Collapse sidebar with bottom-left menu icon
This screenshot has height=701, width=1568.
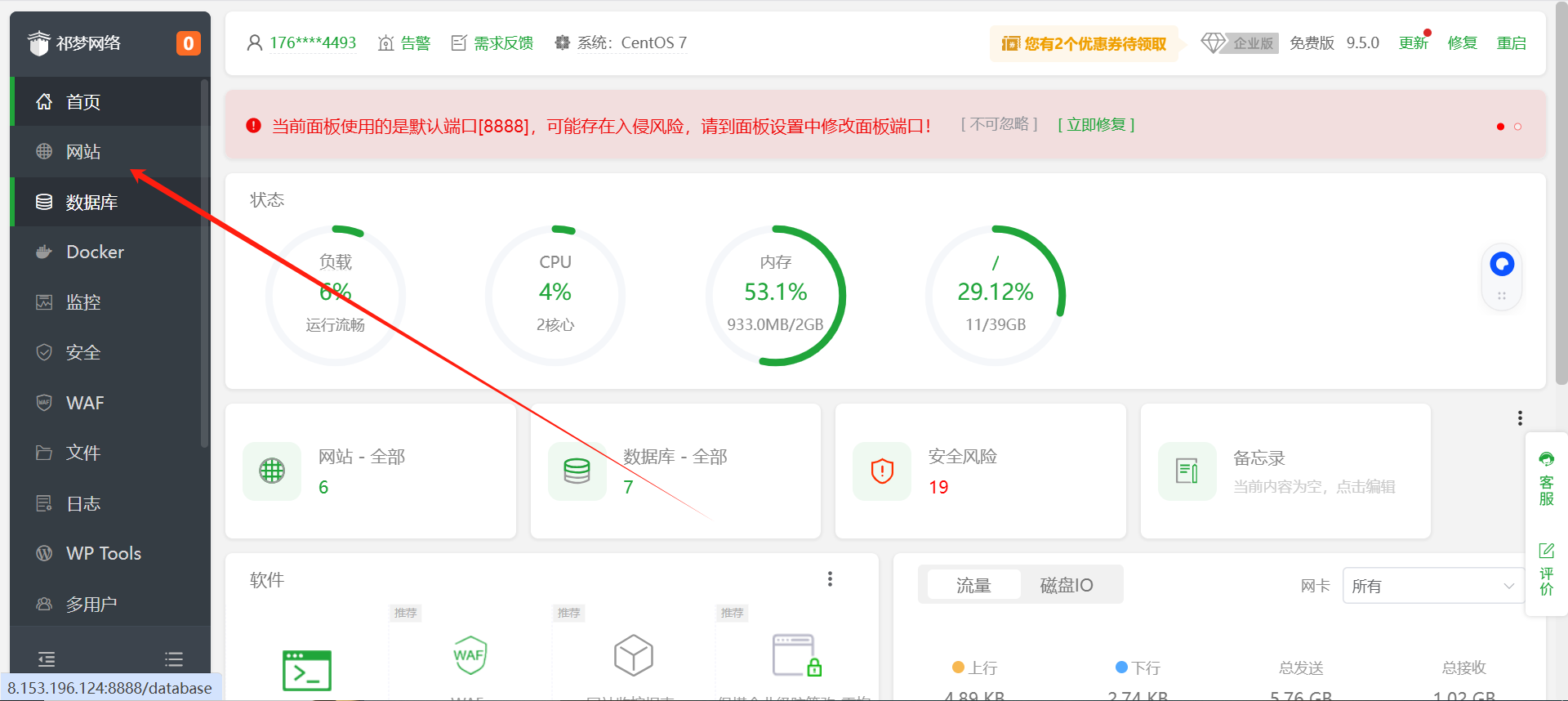(47, 659)
